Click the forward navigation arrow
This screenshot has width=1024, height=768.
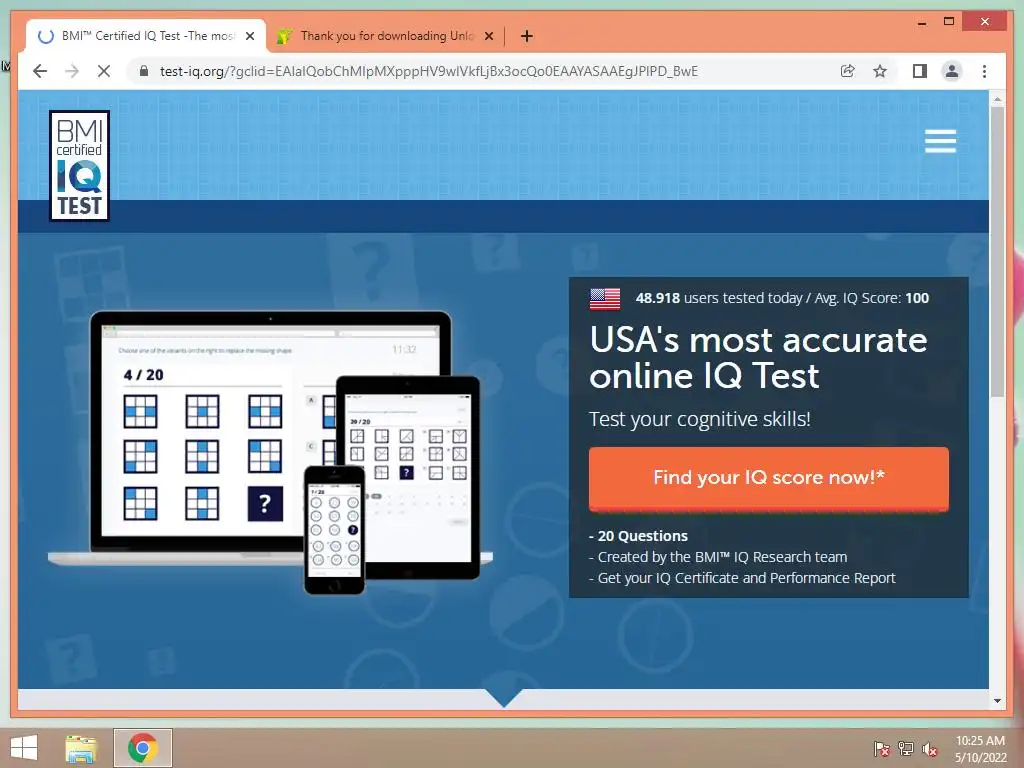coord(72,71)
